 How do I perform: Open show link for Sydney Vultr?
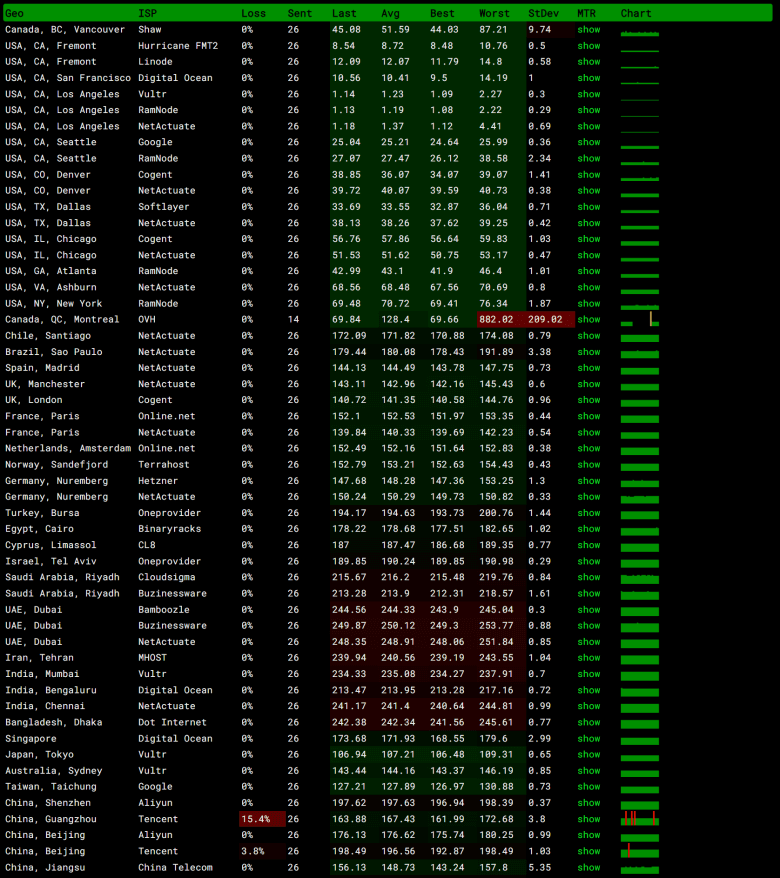(588, 771)
